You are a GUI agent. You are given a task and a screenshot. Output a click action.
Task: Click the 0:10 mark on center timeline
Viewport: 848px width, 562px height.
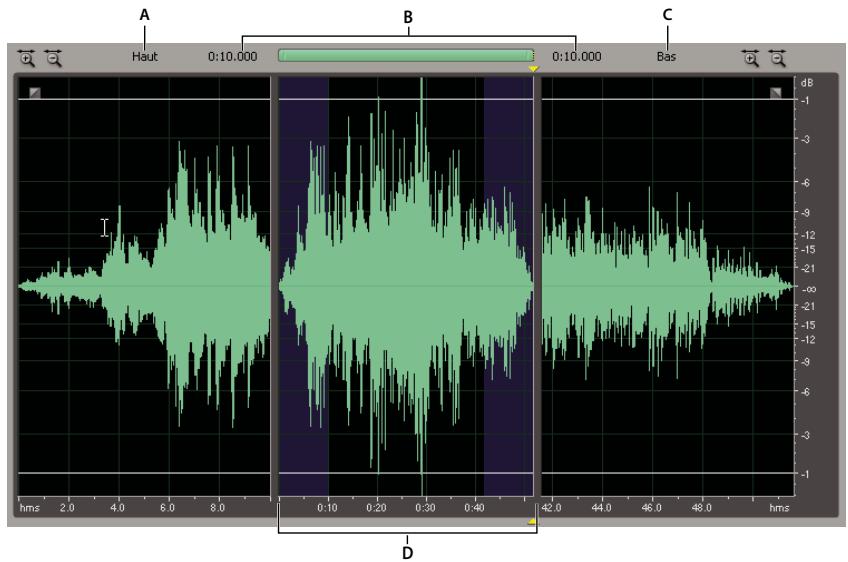(x=327, y=507)
